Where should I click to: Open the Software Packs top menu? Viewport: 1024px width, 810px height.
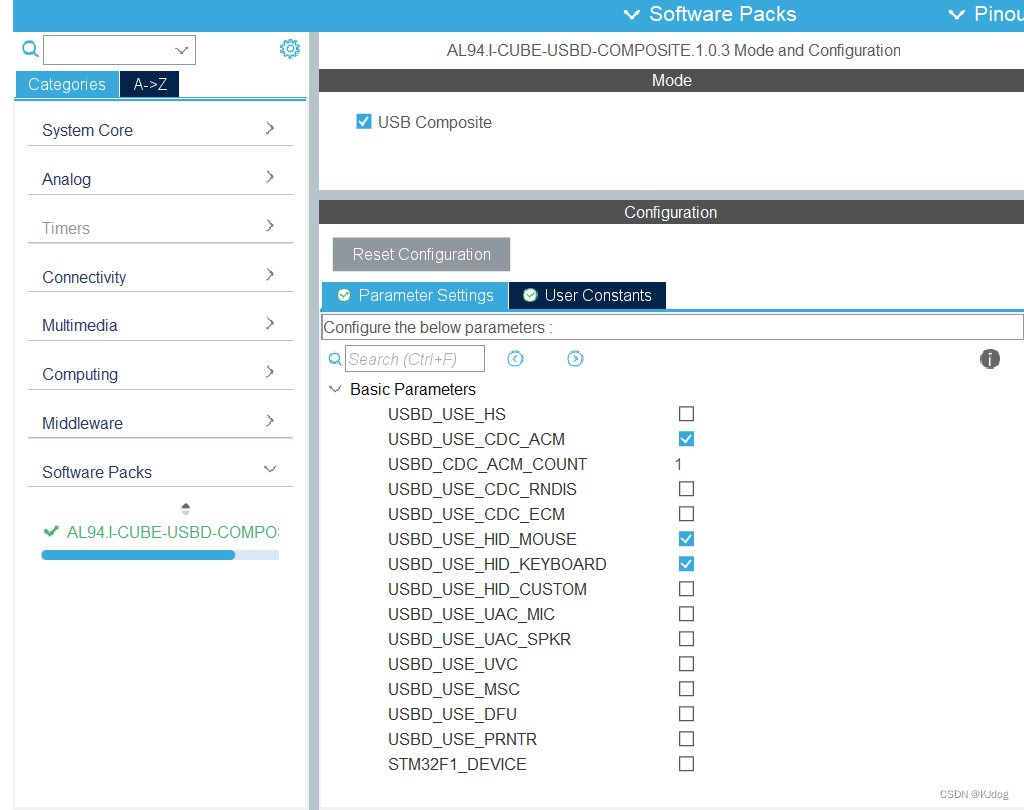click(710, 14)
